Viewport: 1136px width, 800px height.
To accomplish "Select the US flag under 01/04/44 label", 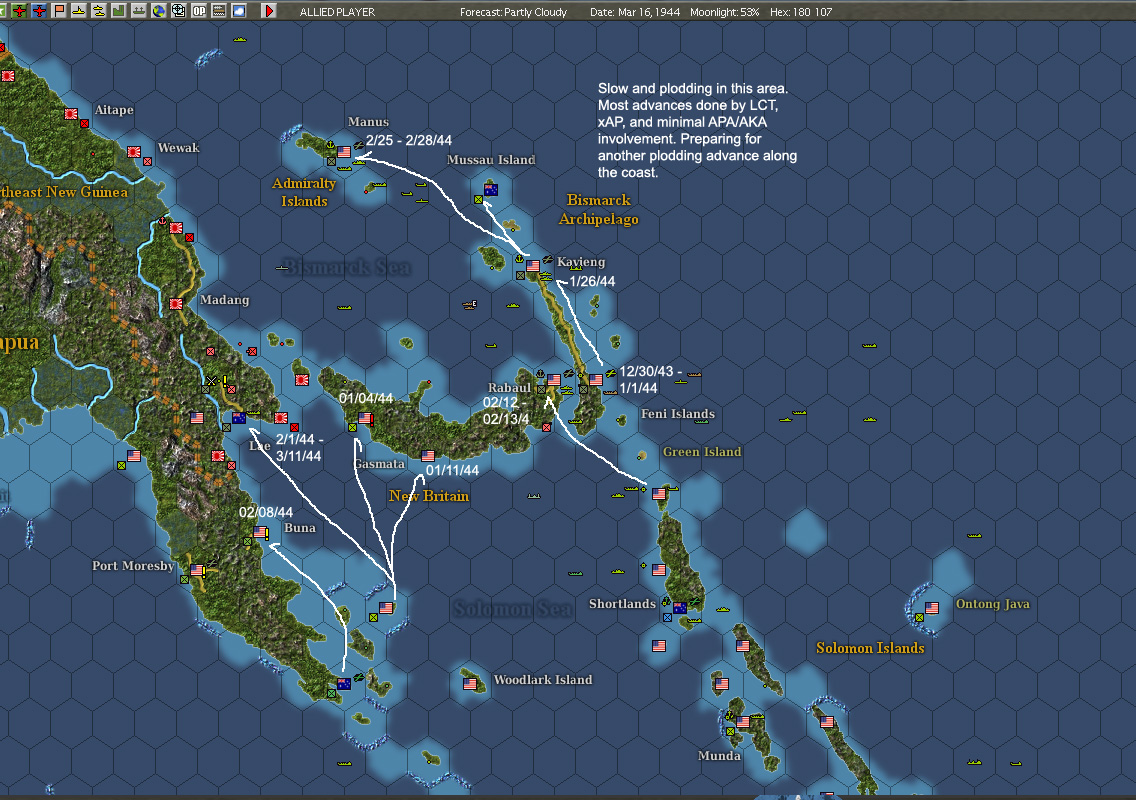I will 365,418.
